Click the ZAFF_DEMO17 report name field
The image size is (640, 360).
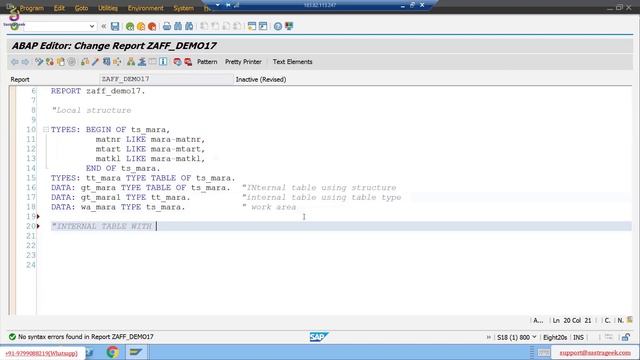point(166,79)
